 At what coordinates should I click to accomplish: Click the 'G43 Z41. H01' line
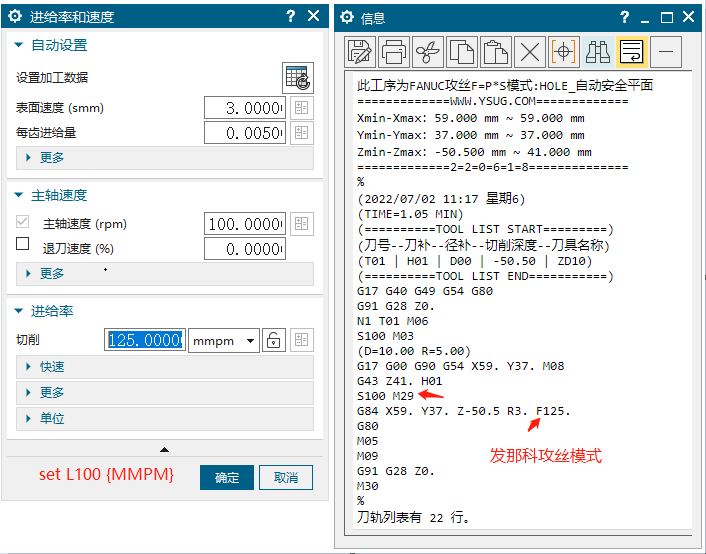pyautogui.click(x=399, y=381)
